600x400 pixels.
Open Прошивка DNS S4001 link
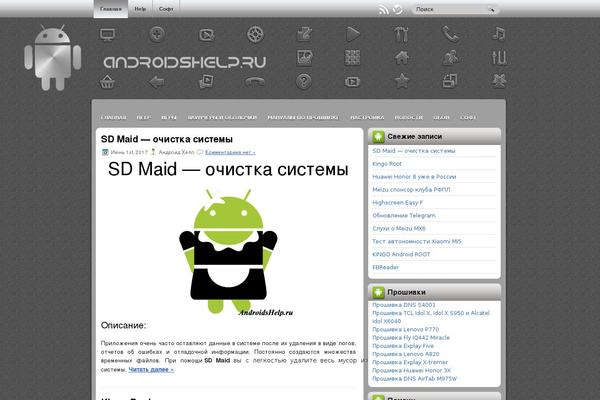pos(404,305)
